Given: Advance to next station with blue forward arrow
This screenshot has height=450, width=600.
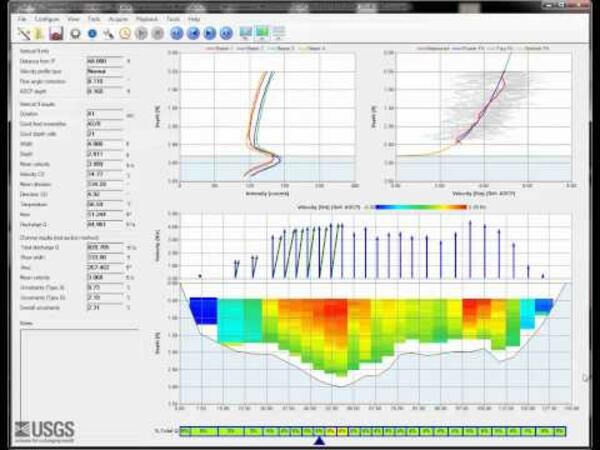Looking at the screenshot, I should point(210,33).
